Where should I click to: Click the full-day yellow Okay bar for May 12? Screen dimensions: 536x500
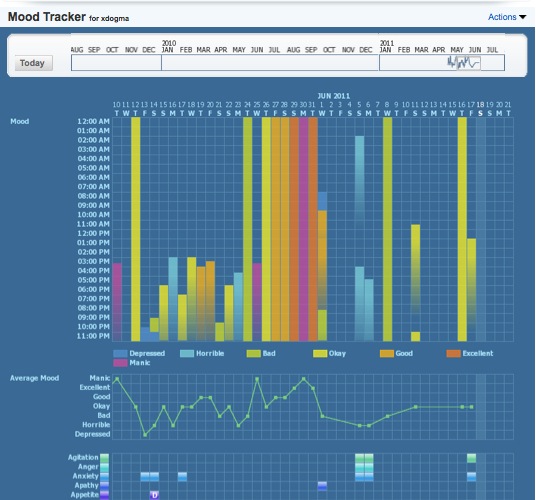(136, 229)
